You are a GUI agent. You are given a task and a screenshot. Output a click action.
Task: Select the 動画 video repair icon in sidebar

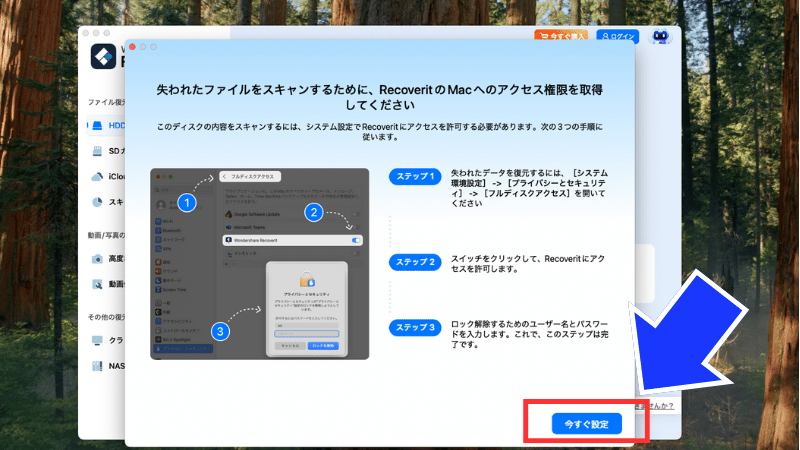coord(97,284)
